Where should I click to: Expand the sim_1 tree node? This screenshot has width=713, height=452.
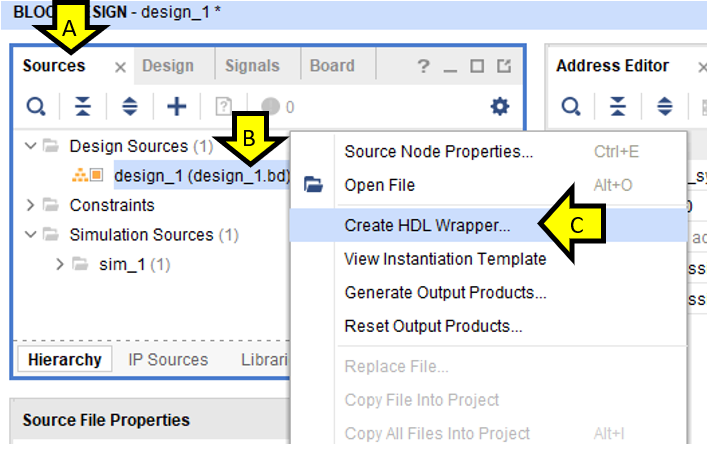[x=60, y=264]
